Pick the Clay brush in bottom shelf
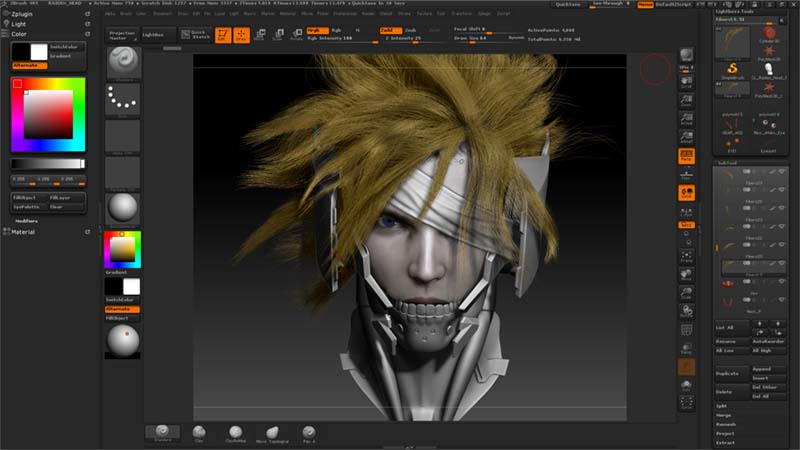The image size is (800, 450). (199, 434)
